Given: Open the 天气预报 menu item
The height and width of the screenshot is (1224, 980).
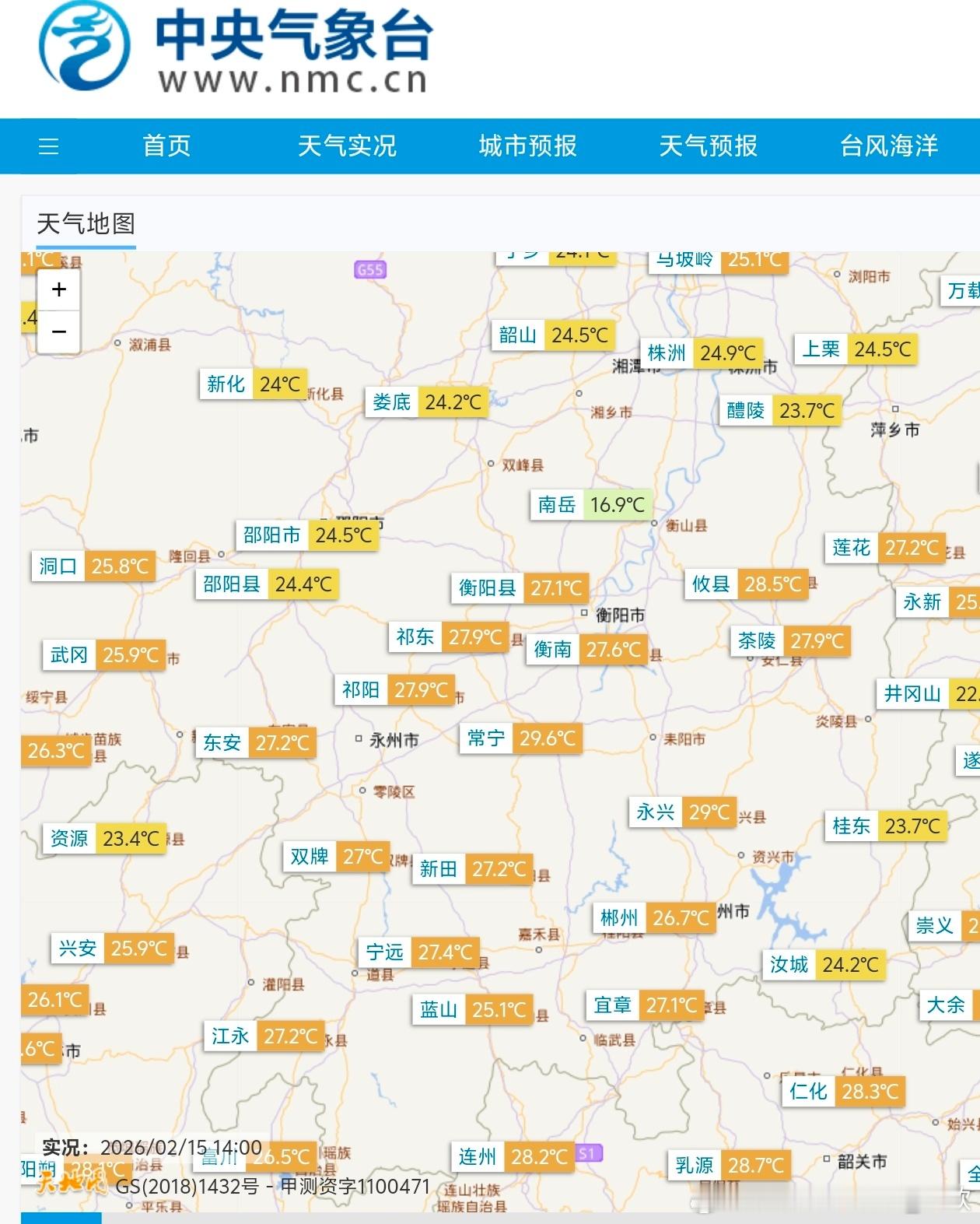Looking at the screenshot, I should coord(708,146).
